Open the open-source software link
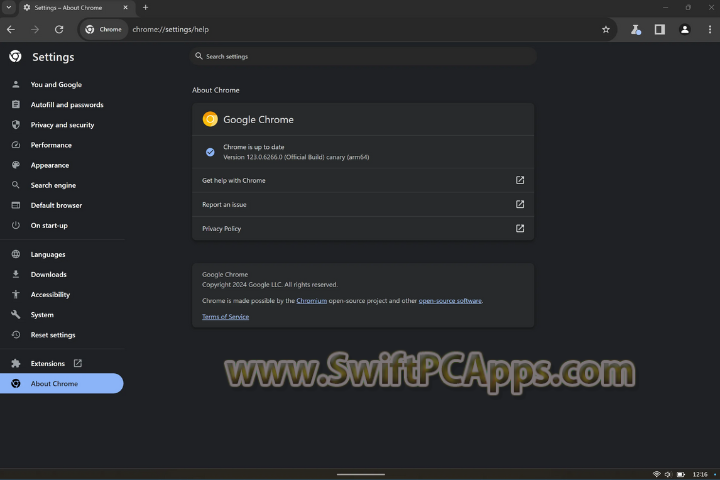The image size is (720, 480). [x=450, y=301]
